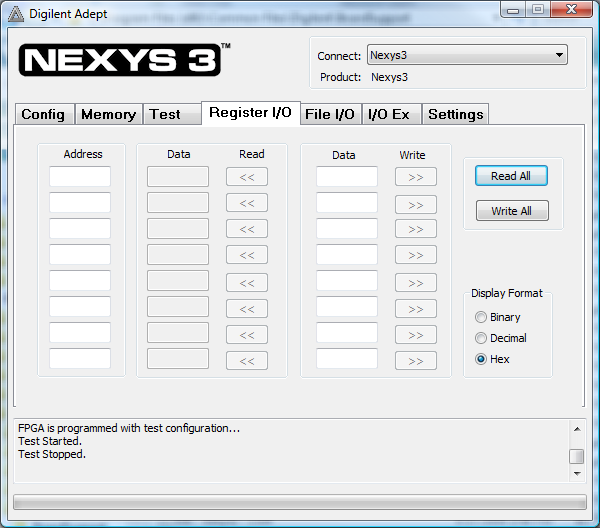Switch to the Memory tab
The width and height of the screenshot is (600, 528).
(109, 114)
